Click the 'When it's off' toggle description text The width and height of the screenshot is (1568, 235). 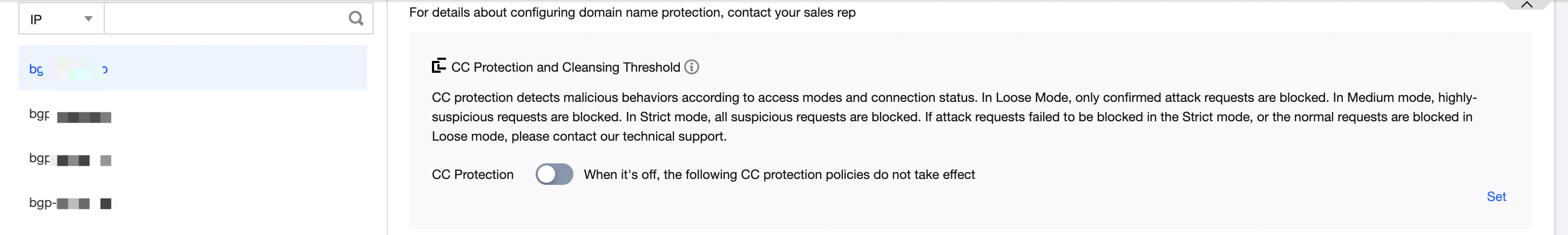(x=779, y=175)
